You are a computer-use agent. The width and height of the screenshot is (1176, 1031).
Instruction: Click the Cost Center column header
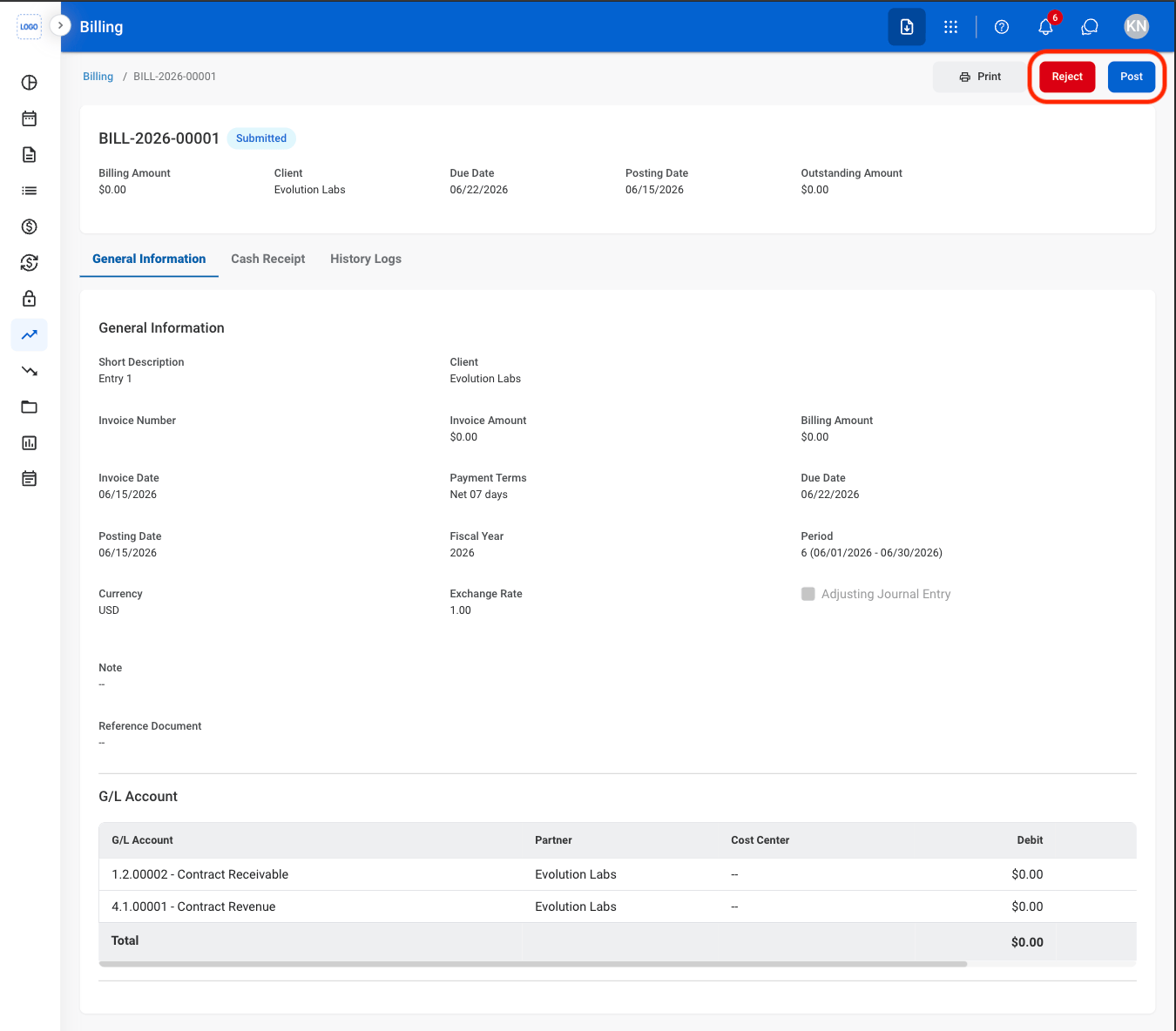[760, 840]
